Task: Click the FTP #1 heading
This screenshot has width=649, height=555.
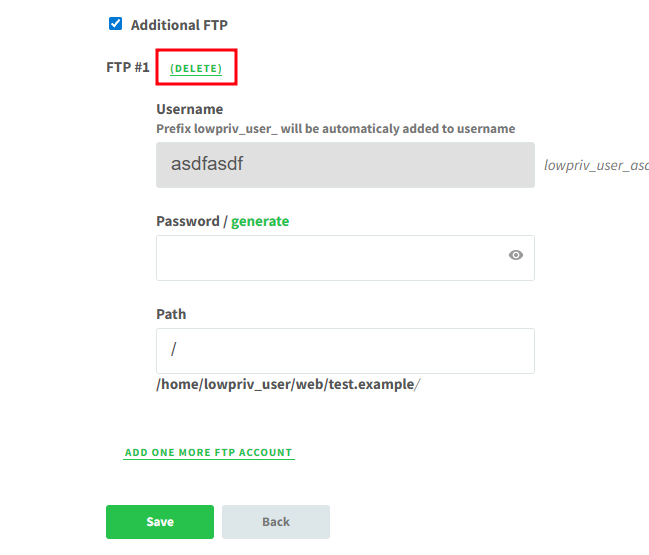Action: click(x=127, y=67)
